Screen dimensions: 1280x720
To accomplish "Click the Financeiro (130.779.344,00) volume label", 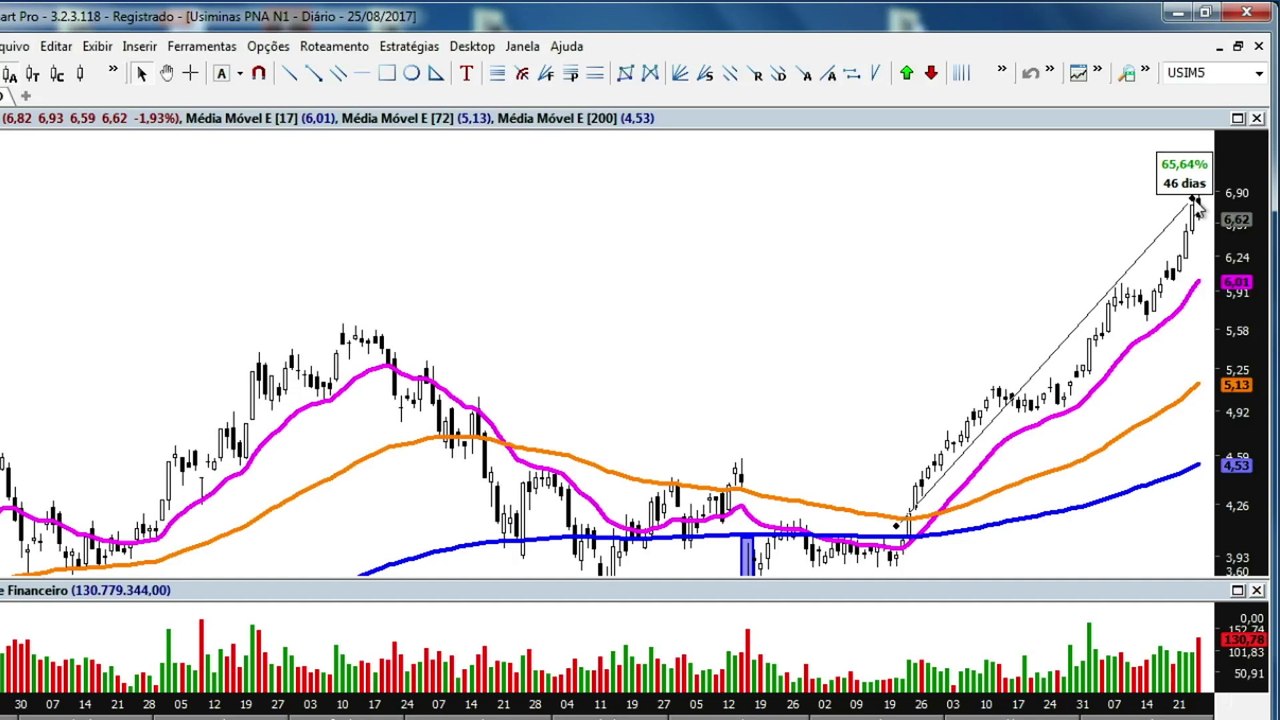I will click(86, 590).
